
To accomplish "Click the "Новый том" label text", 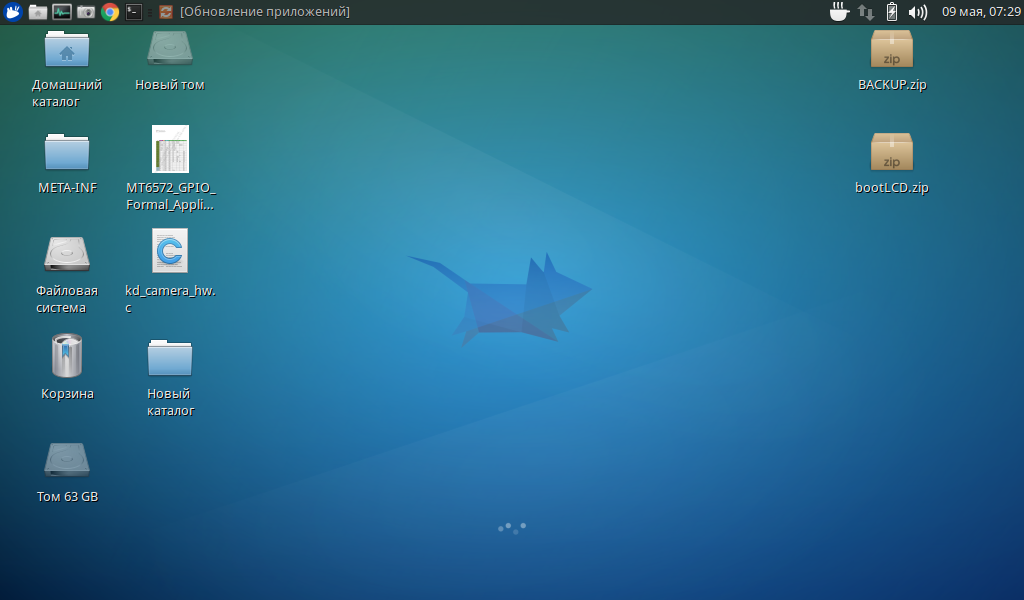I will point(170,84).
